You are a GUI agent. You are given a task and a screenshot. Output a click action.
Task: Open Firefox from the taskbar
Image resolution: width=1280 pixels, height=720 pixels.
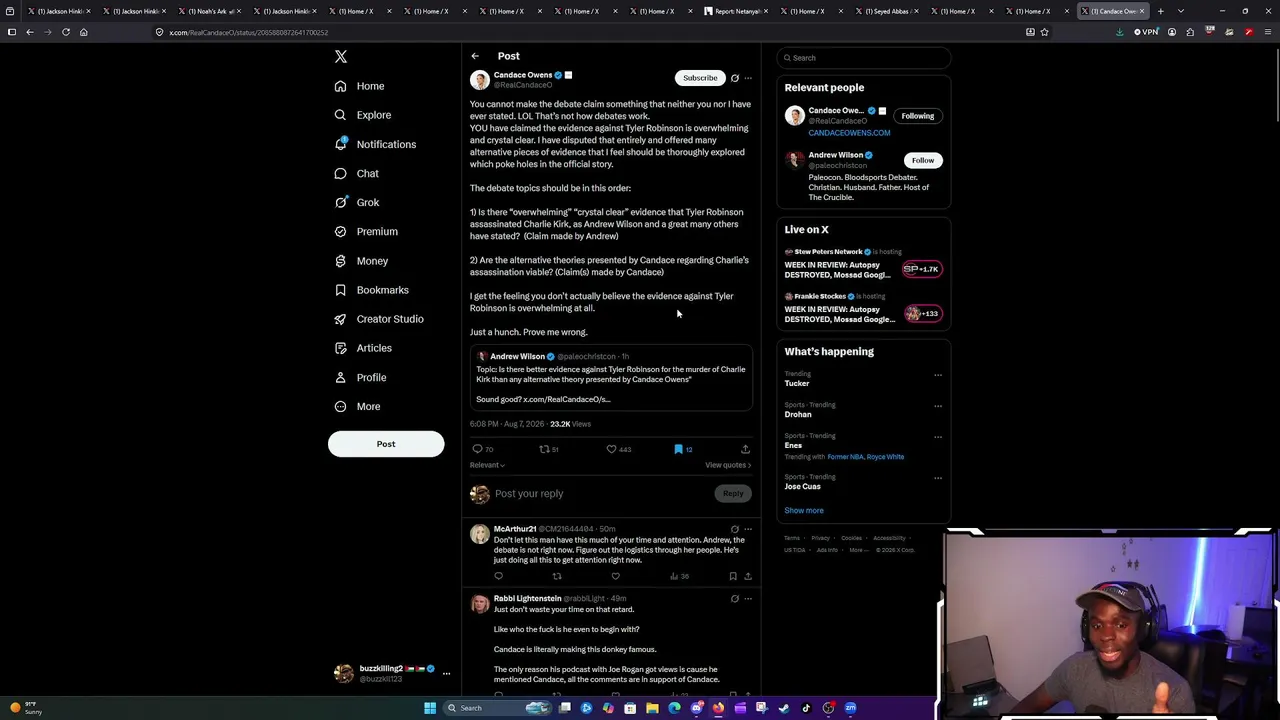coord(718,708)
